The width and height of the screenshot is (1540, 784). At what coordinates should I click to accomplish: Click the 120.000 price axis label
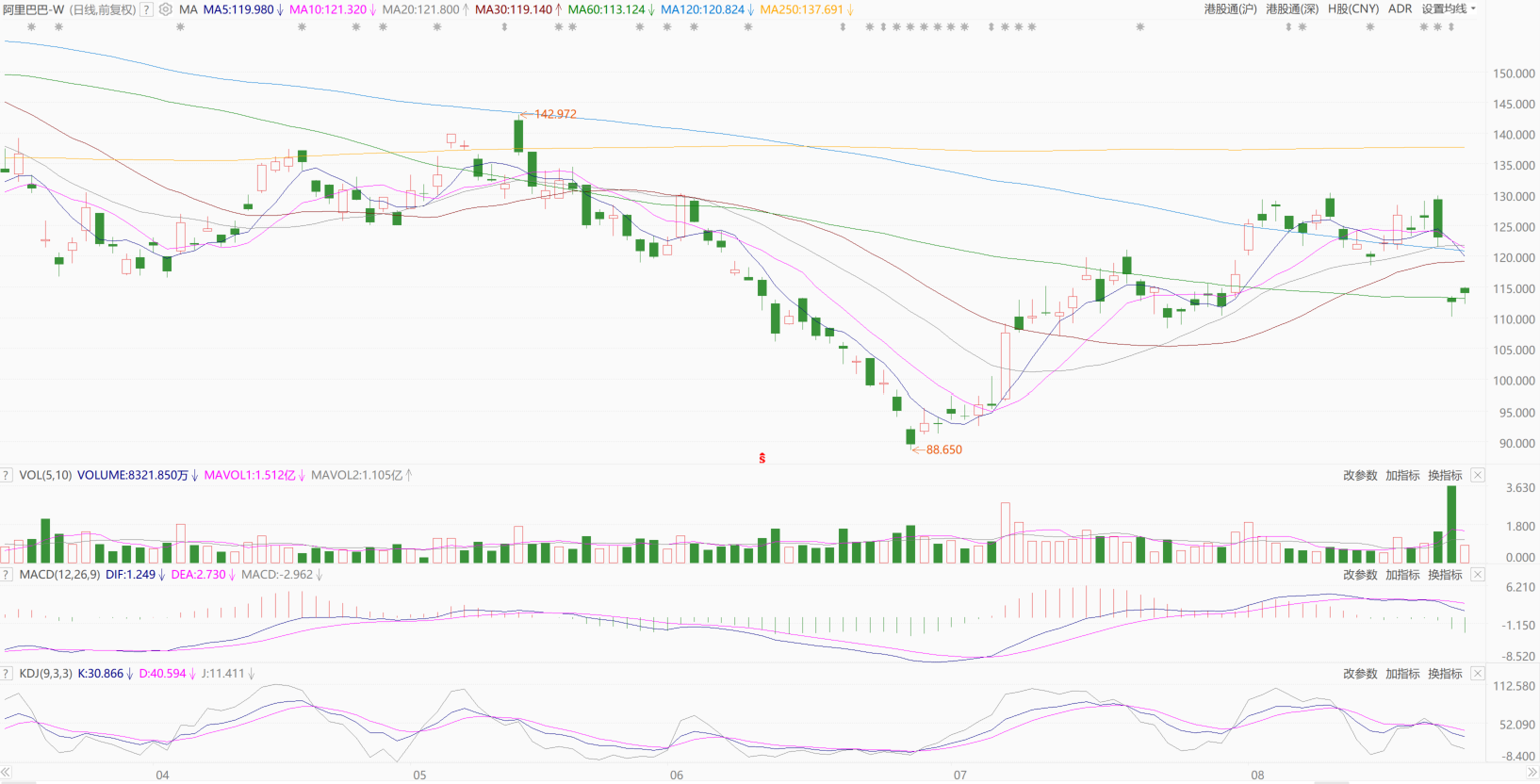point(1514,257)
